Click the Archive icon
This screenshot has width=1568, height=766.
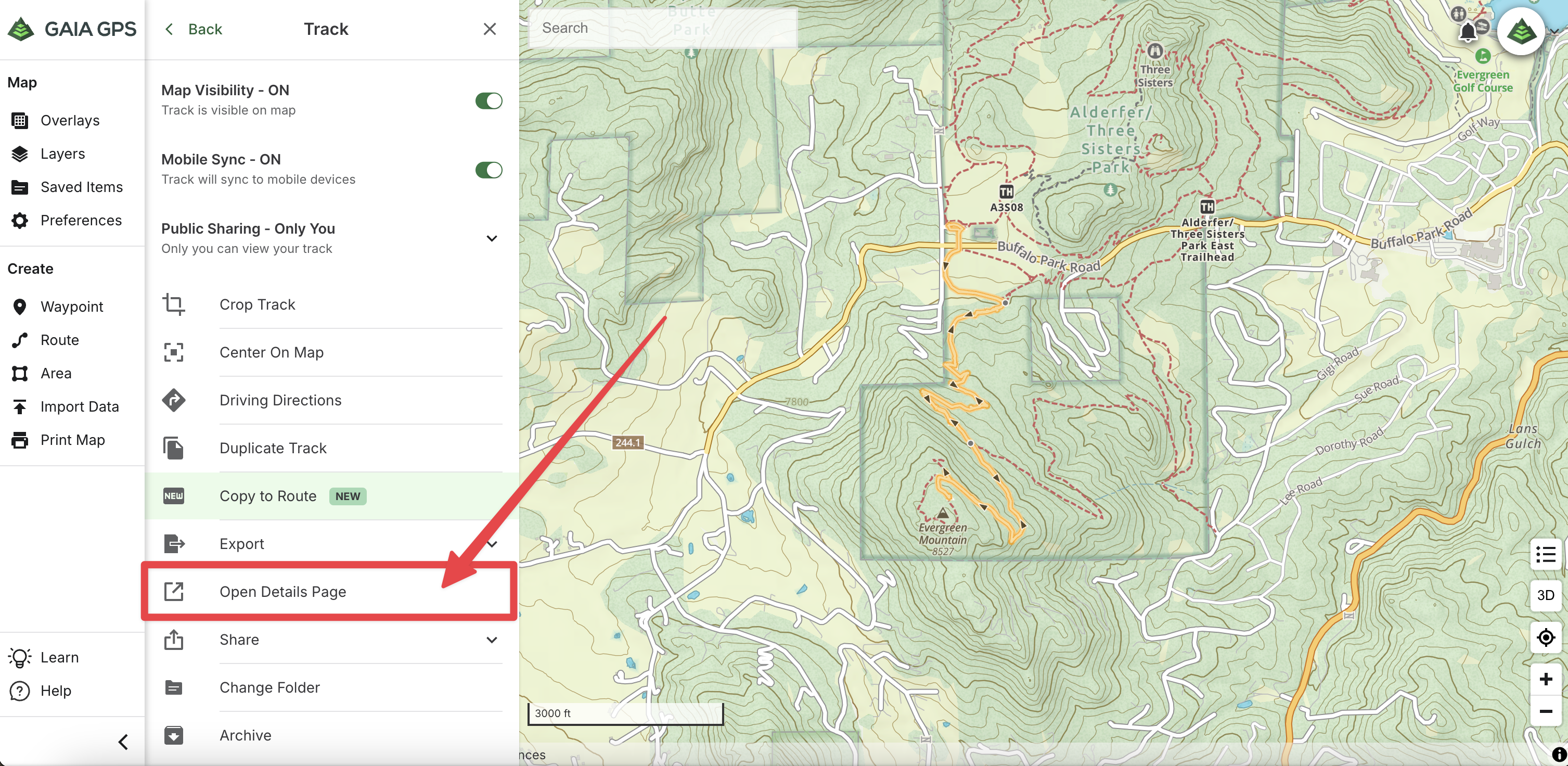173,735
